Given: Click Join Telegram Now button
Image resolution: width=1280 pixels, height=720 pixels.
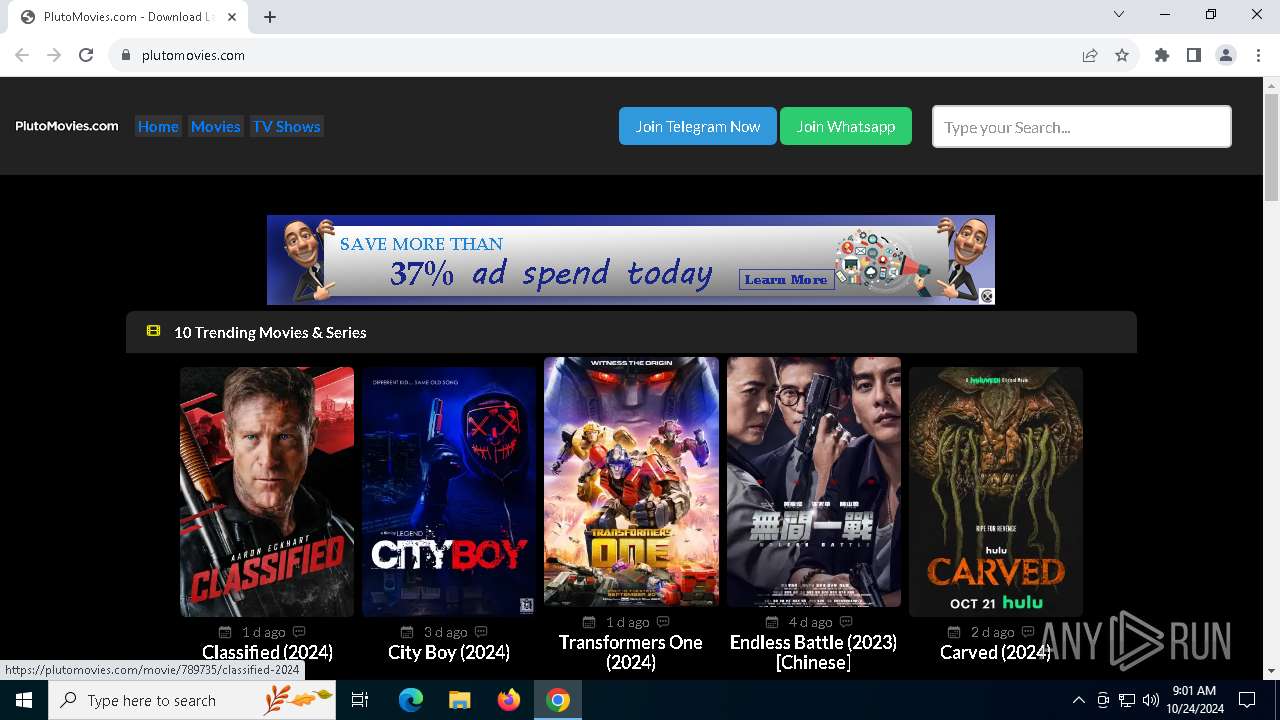Looking at the screenshot, I should point(698,126).
